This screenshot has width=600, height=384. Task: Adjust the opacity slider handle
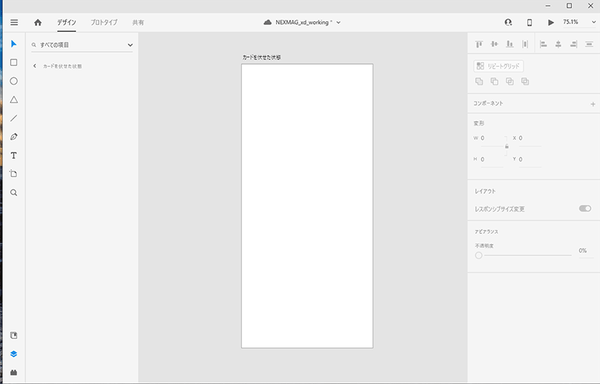[479, 255]
